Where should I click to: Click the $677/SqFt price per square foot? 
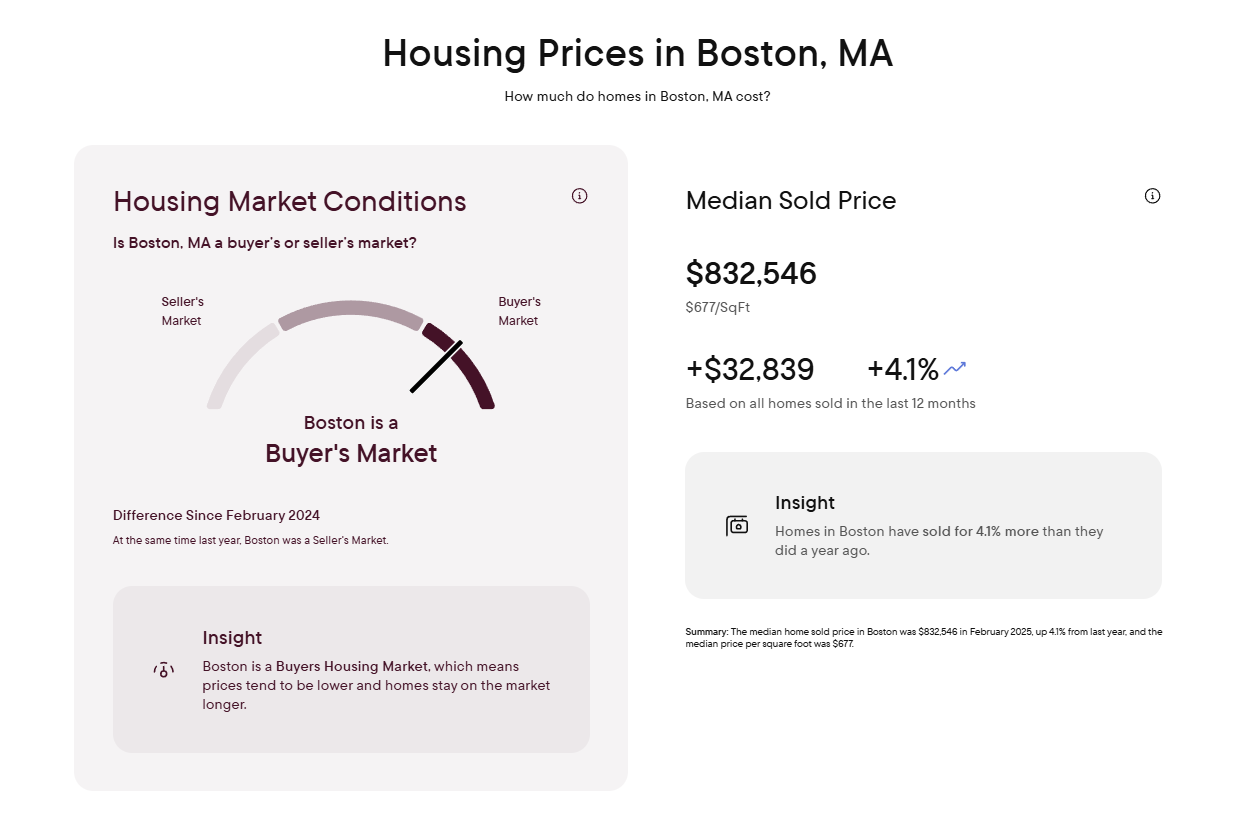pos(718,307)
